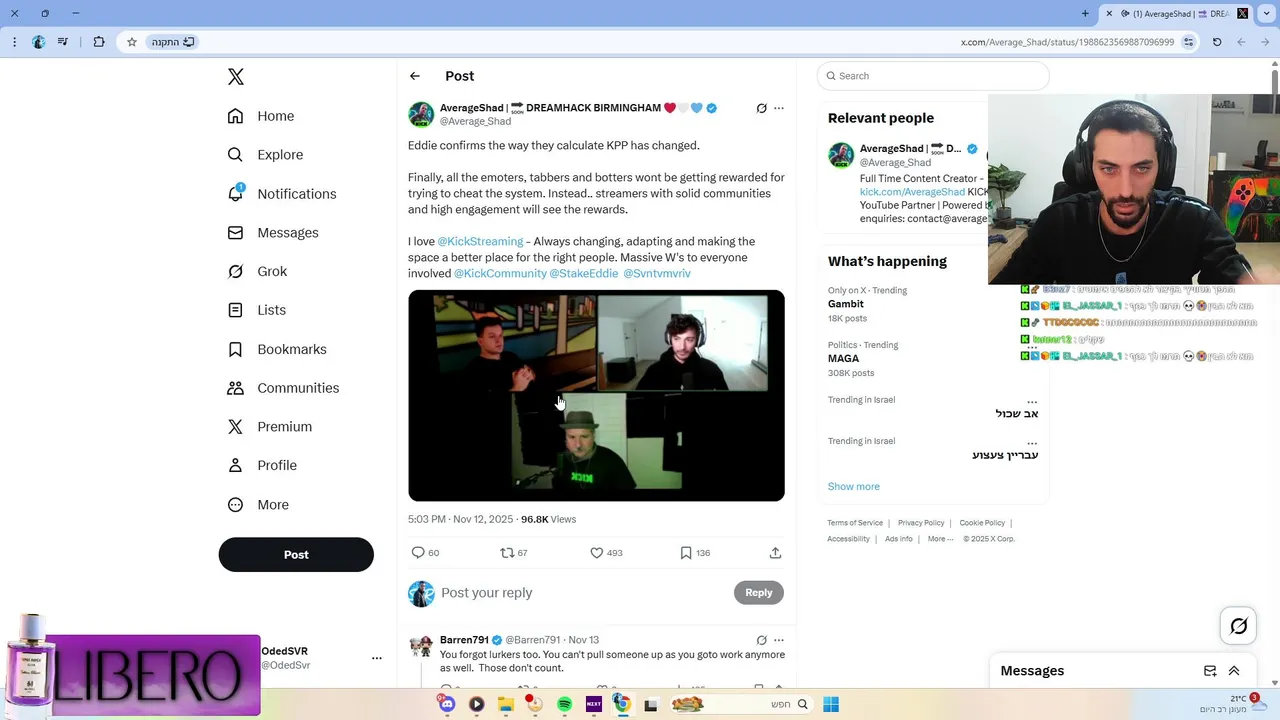Open a new browser tab

[1085, 14]
